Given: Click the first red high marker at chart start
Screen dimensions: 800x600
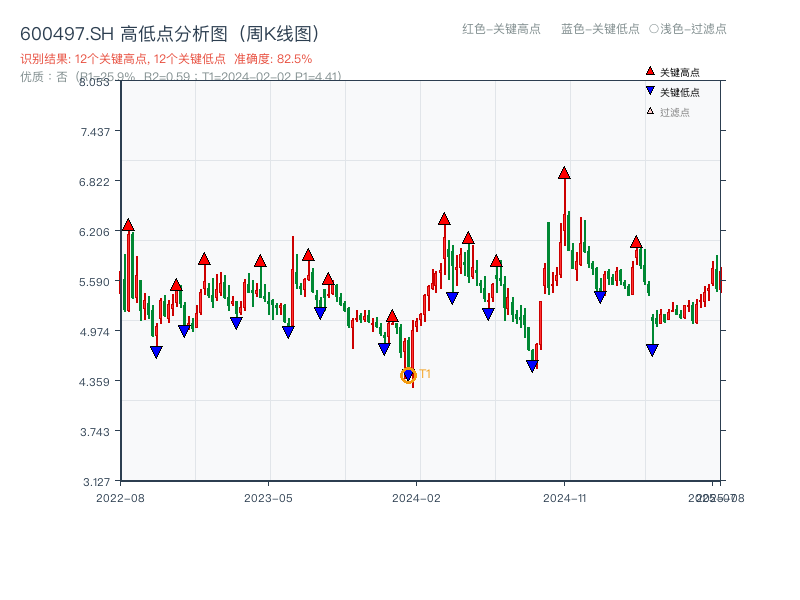Looking at the screenshot, I should (x=128, y=225).
